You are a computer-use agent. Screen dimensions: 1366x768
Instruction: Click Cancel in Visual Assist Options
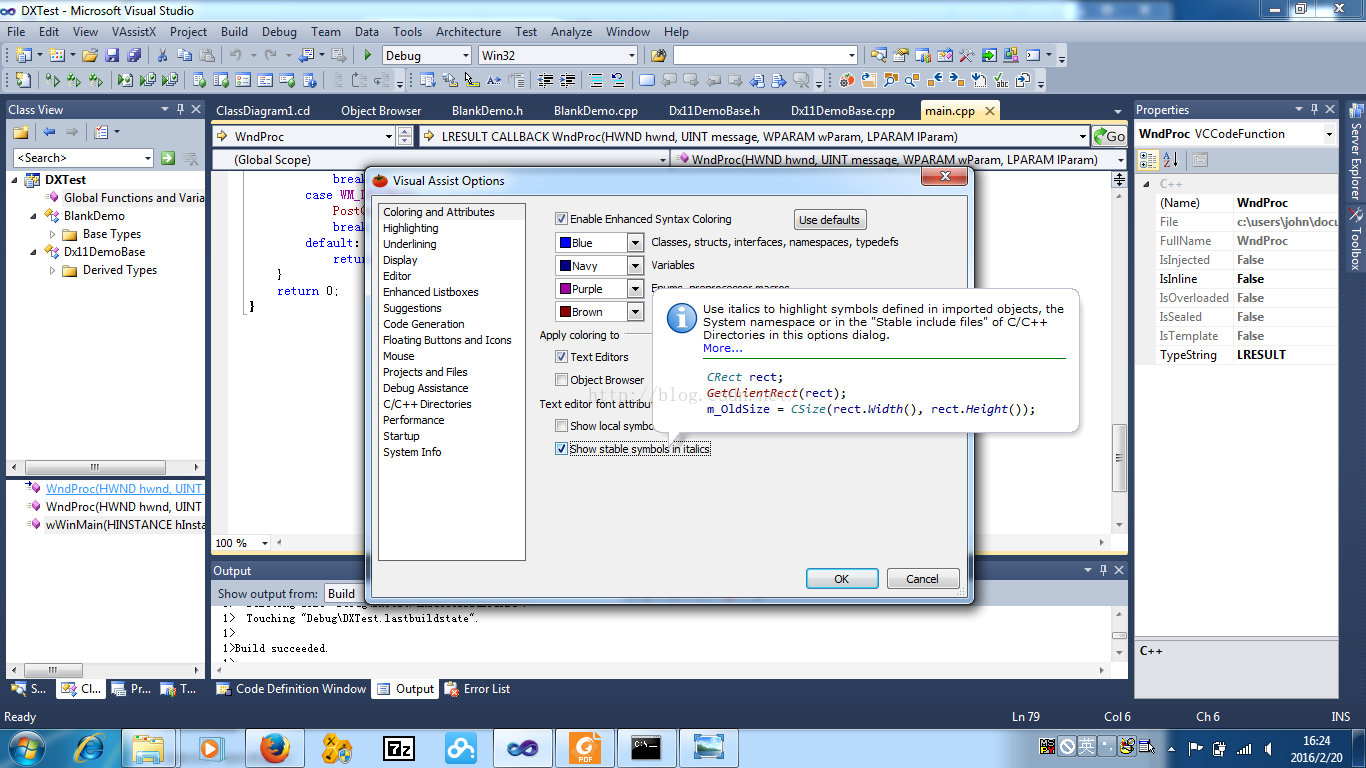click(x=922, y=579)
